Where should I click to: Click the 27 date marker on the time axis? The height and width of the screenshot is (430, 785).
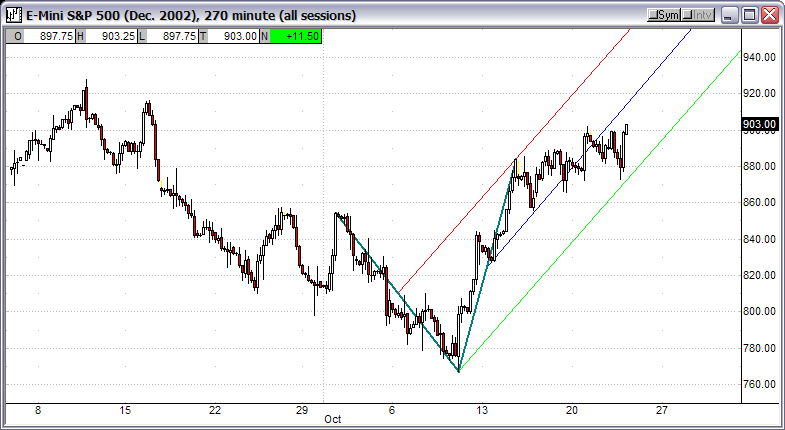[x=661, y=410]
